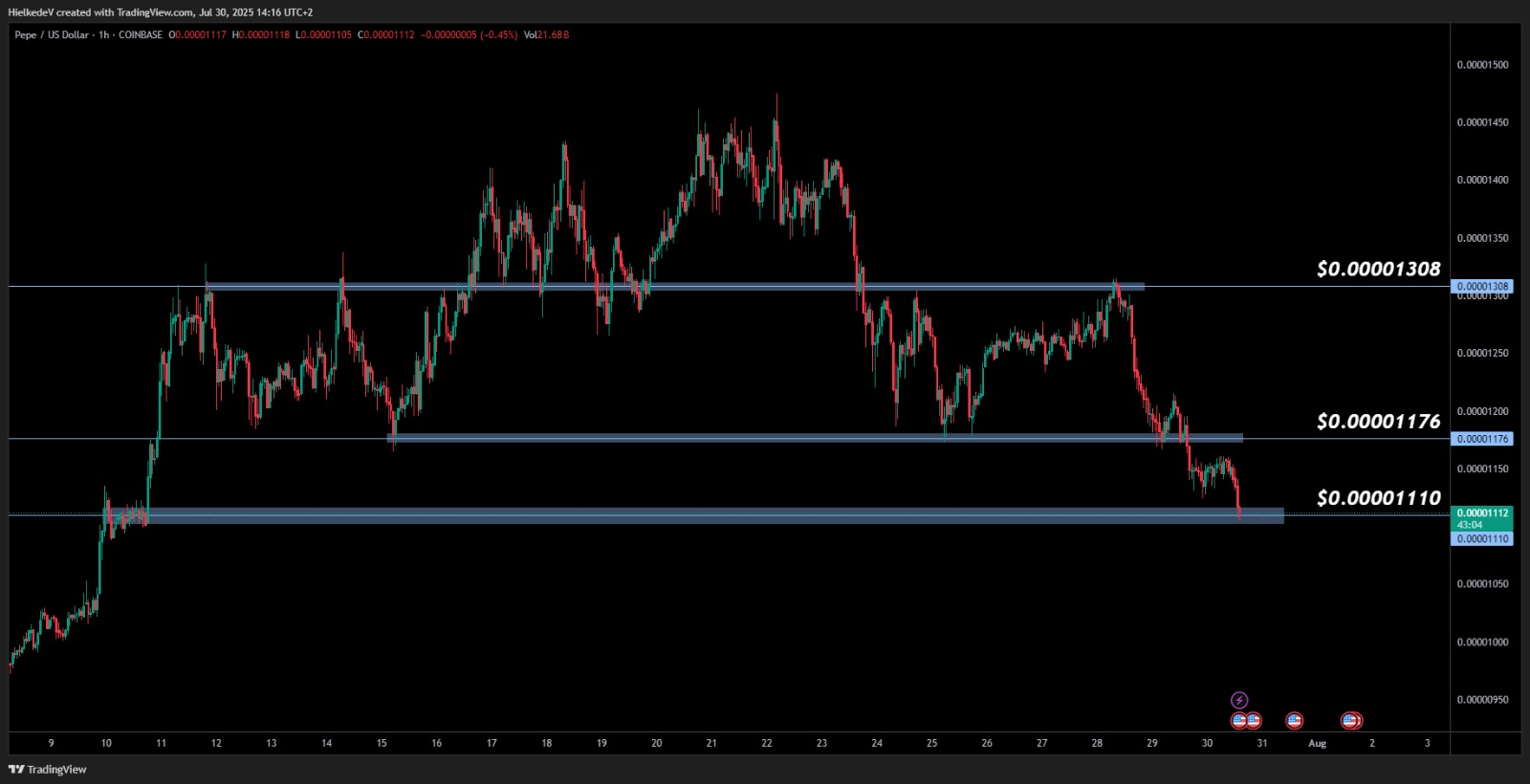Click the change value −0.45% in the legend
1530x784 pixels.
[497, 35]
